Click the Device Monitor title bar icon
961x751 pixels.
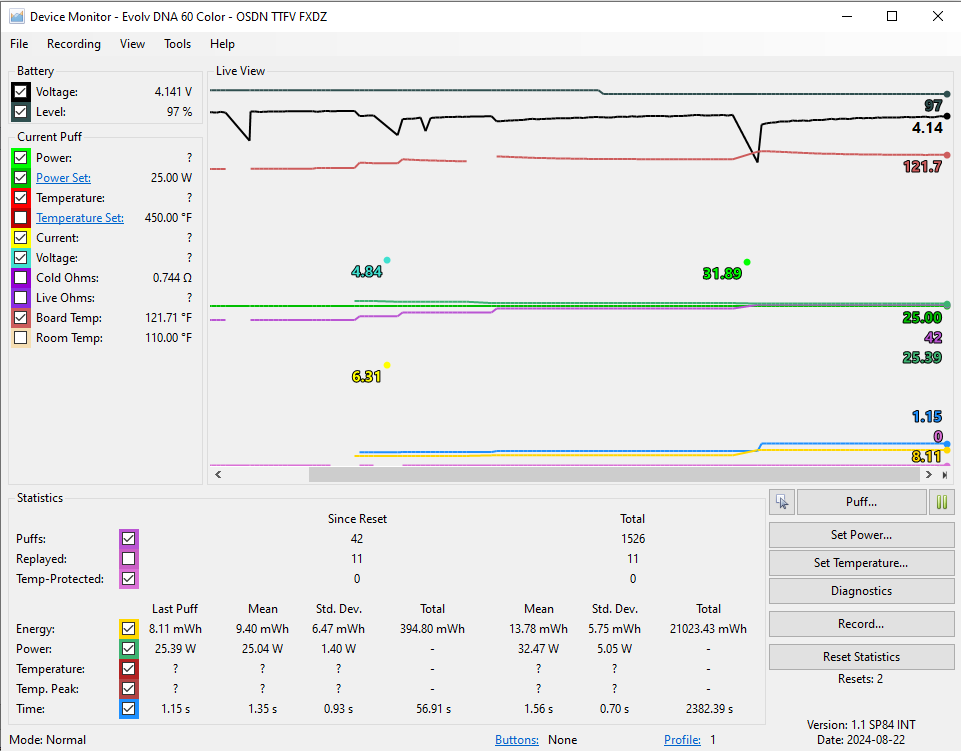click(16, 16)
